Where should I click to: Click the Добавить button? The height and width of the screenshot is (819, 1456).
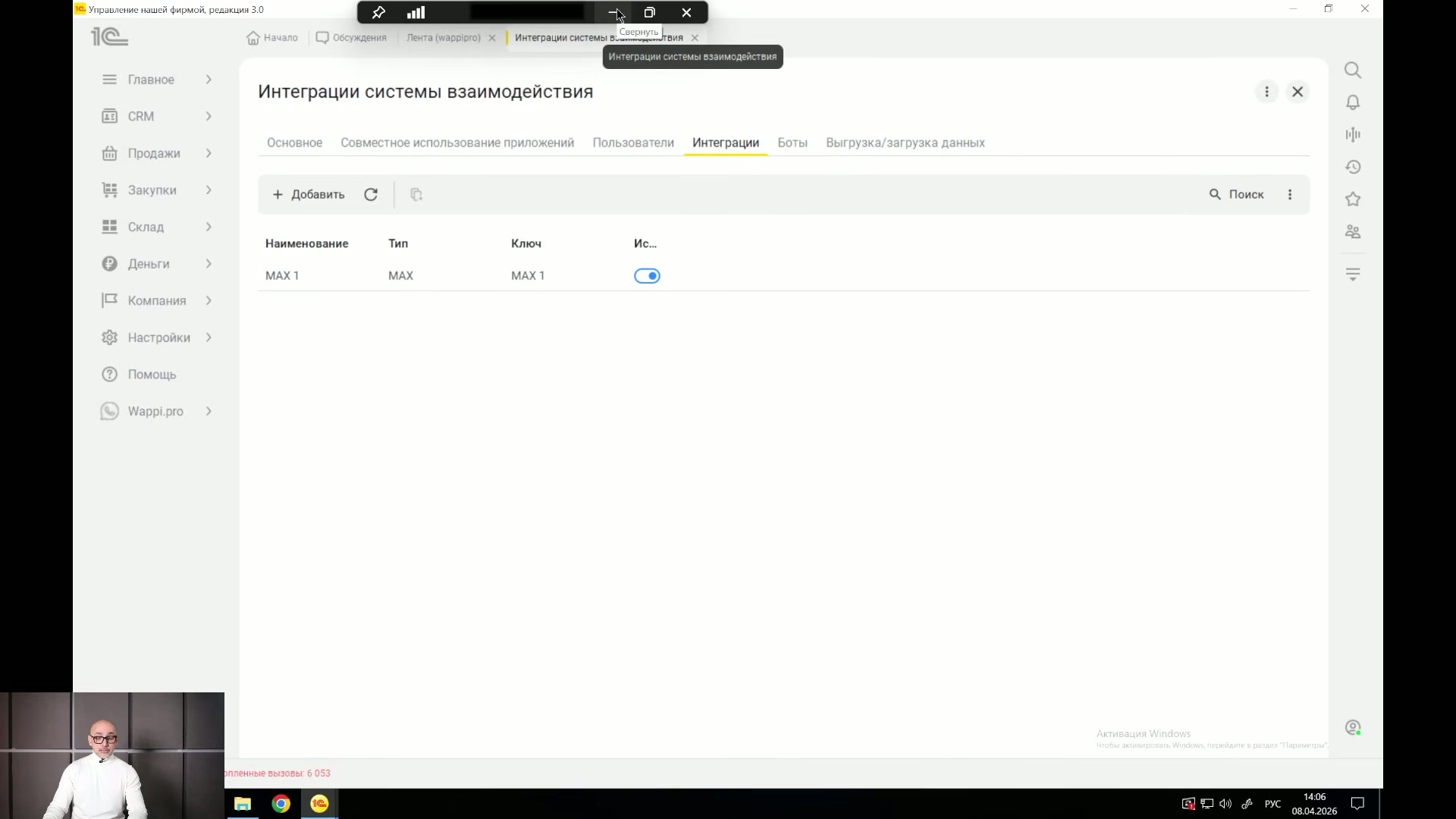[309, 195]
